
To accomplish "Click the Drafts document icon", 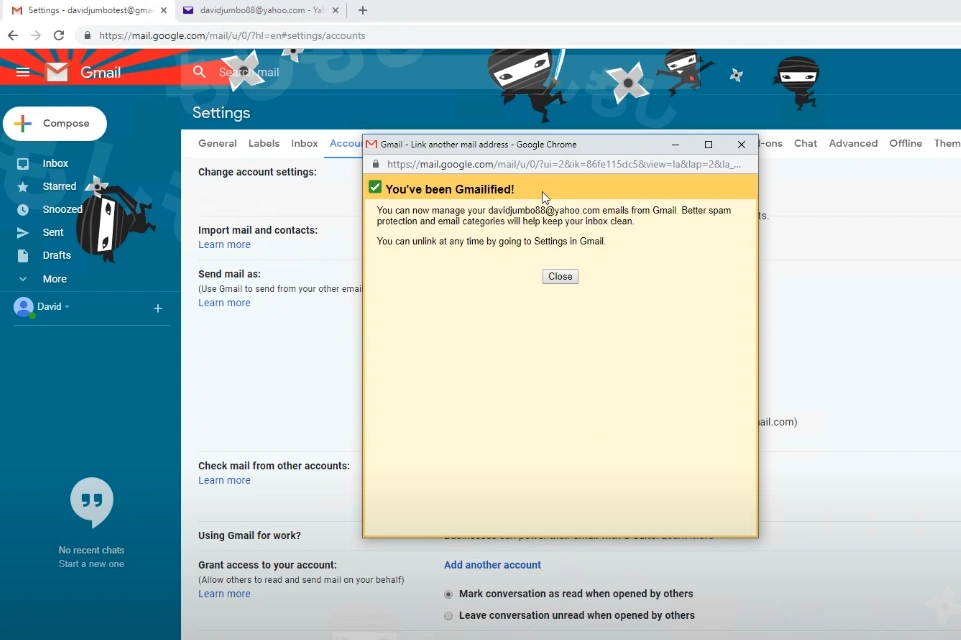I will (x=23, y=256).
